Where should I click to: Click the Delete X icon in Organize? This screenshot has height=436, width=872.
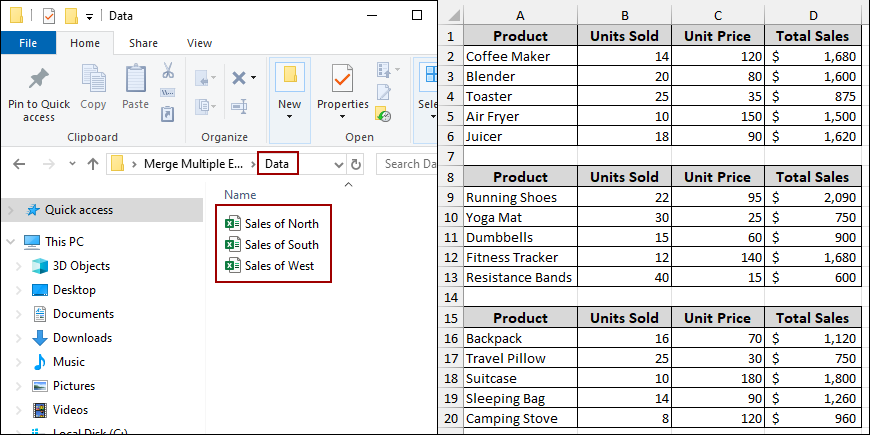(x=239, y=78)
